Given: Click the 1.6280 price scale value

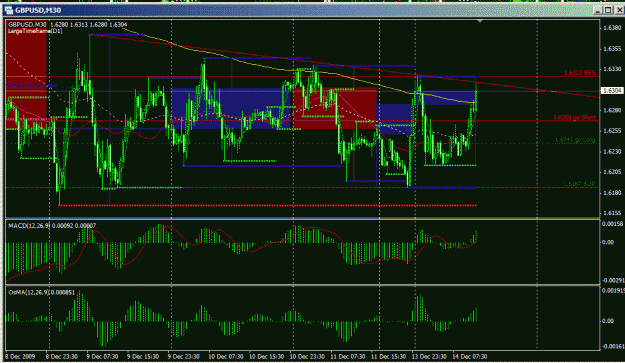Looking at the screenshot, I should click(612, 110).
